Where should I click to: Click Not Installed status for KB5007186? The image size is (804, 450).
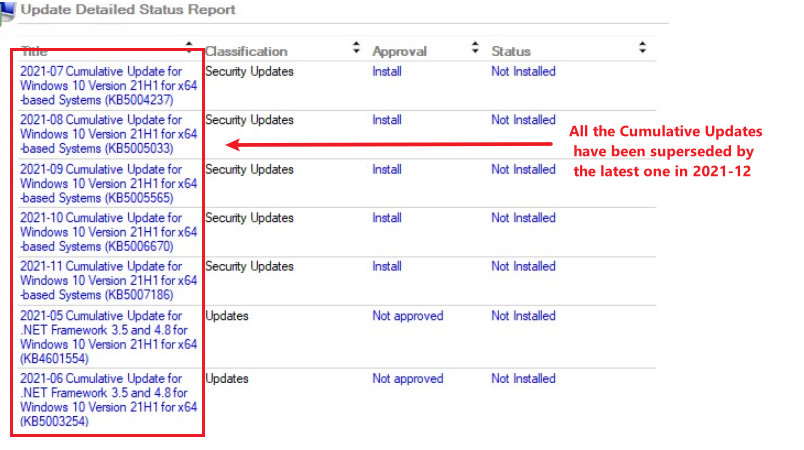[x=523, y=266]
